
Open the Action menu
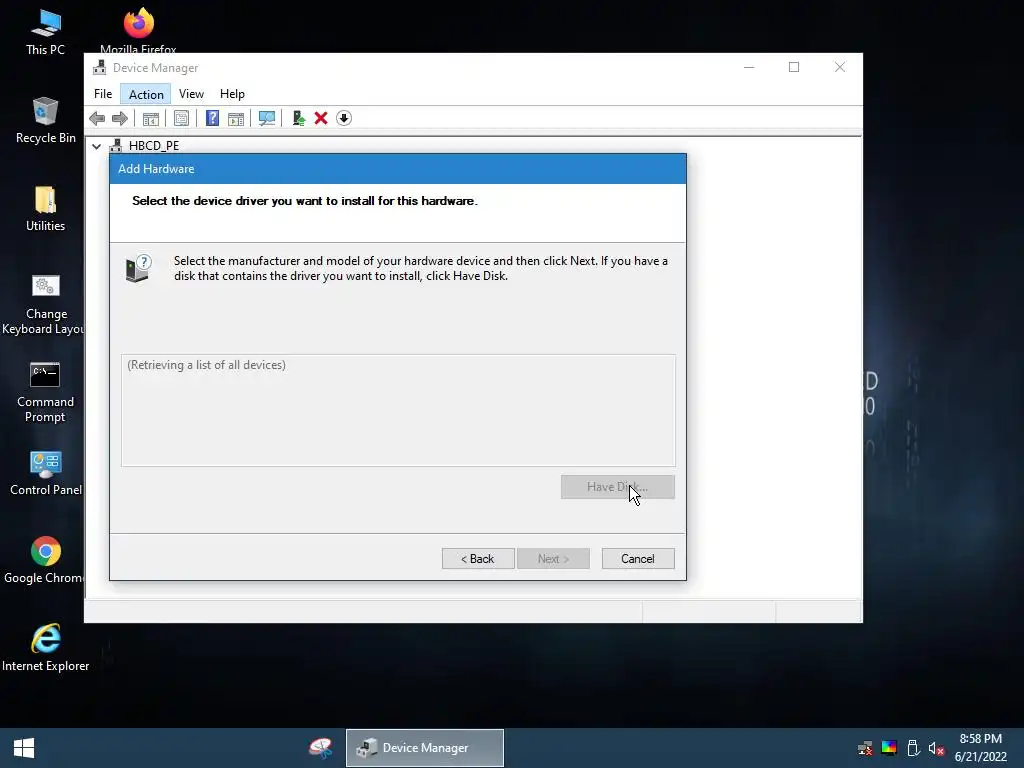pos(146,94)
